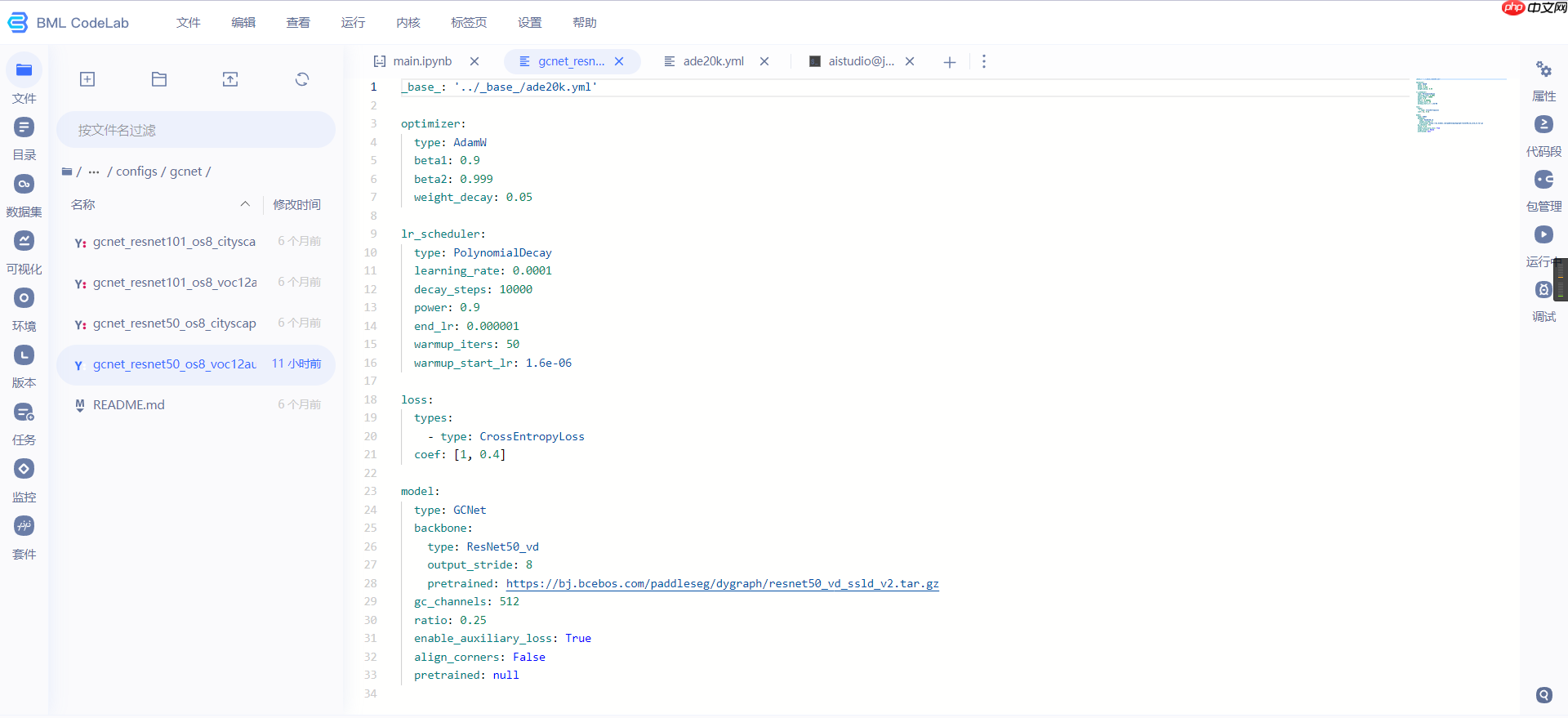
Task: Click the code minimap overview
Action: click(1450, 106)
